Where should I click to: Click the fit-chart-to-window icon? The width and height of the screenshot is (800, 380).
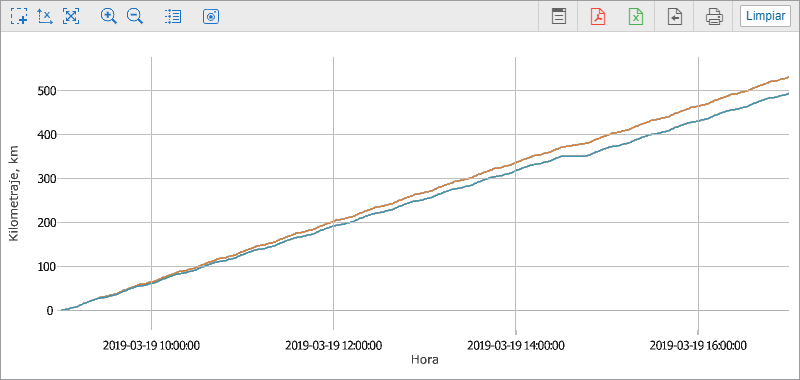coord(71,16)
